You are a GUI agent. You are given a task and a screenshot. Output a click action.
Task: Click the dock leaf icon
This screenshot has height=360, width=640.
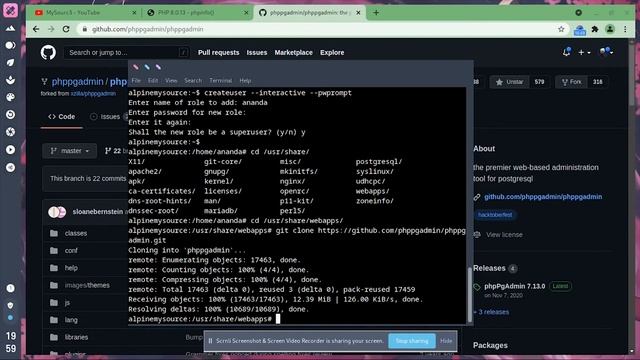pyautogui.click(x=10, y=62)
